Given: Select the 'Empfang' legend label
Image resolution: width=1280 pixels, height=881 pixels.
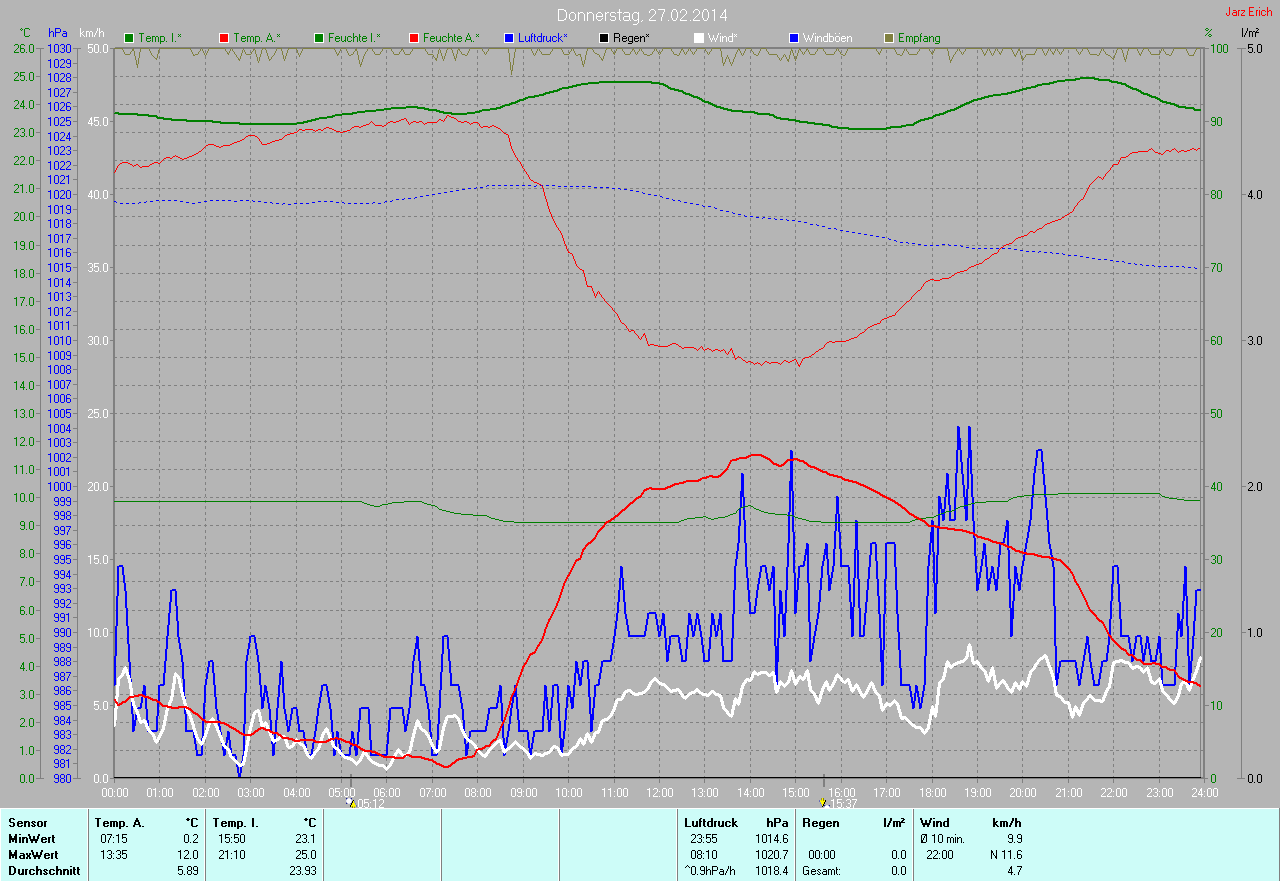Looking at the screenshot, I should pos(919,38).
